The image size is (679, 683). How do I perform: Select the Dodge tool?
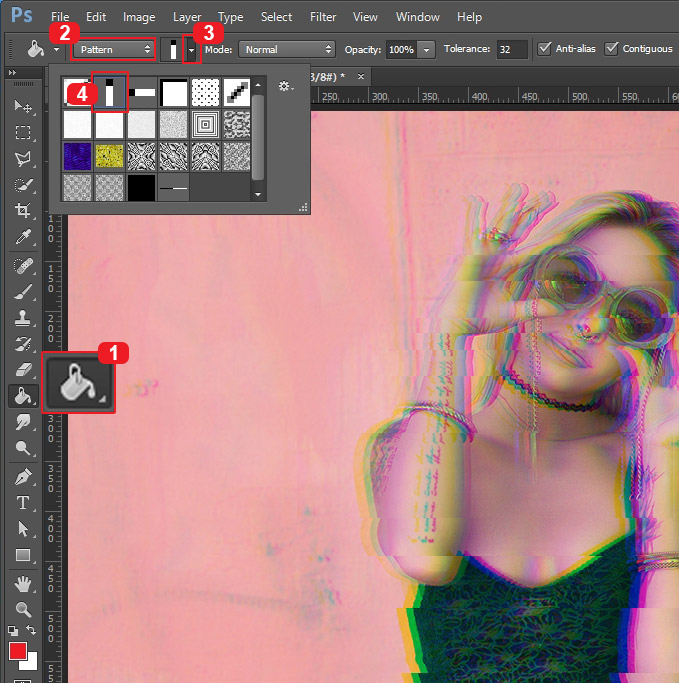point(23,447)
